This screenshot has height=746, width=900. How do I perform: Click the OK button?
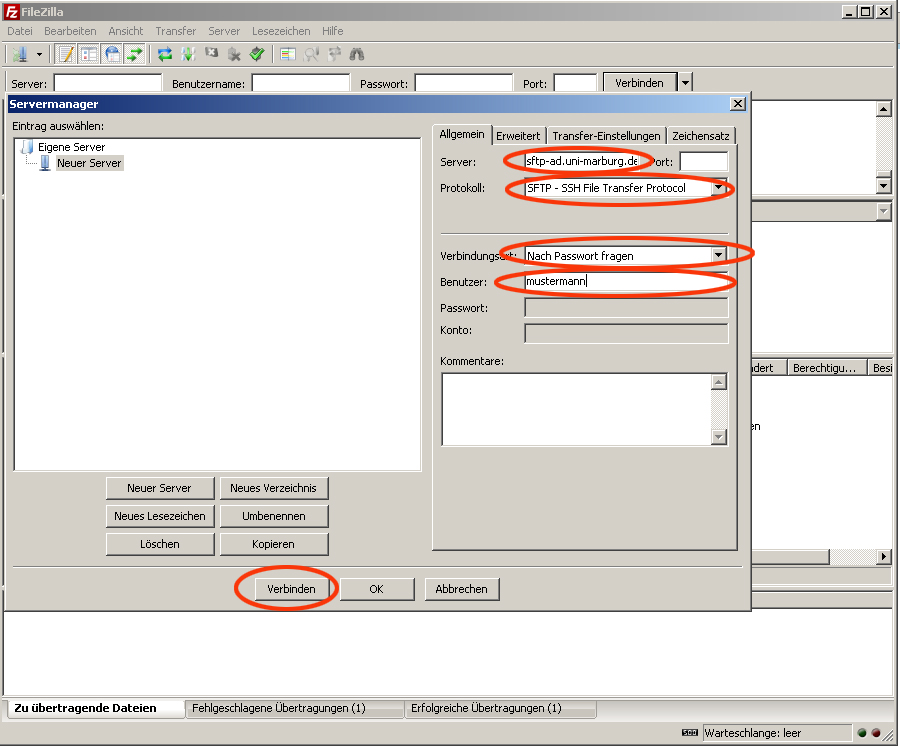coord(377,589)
